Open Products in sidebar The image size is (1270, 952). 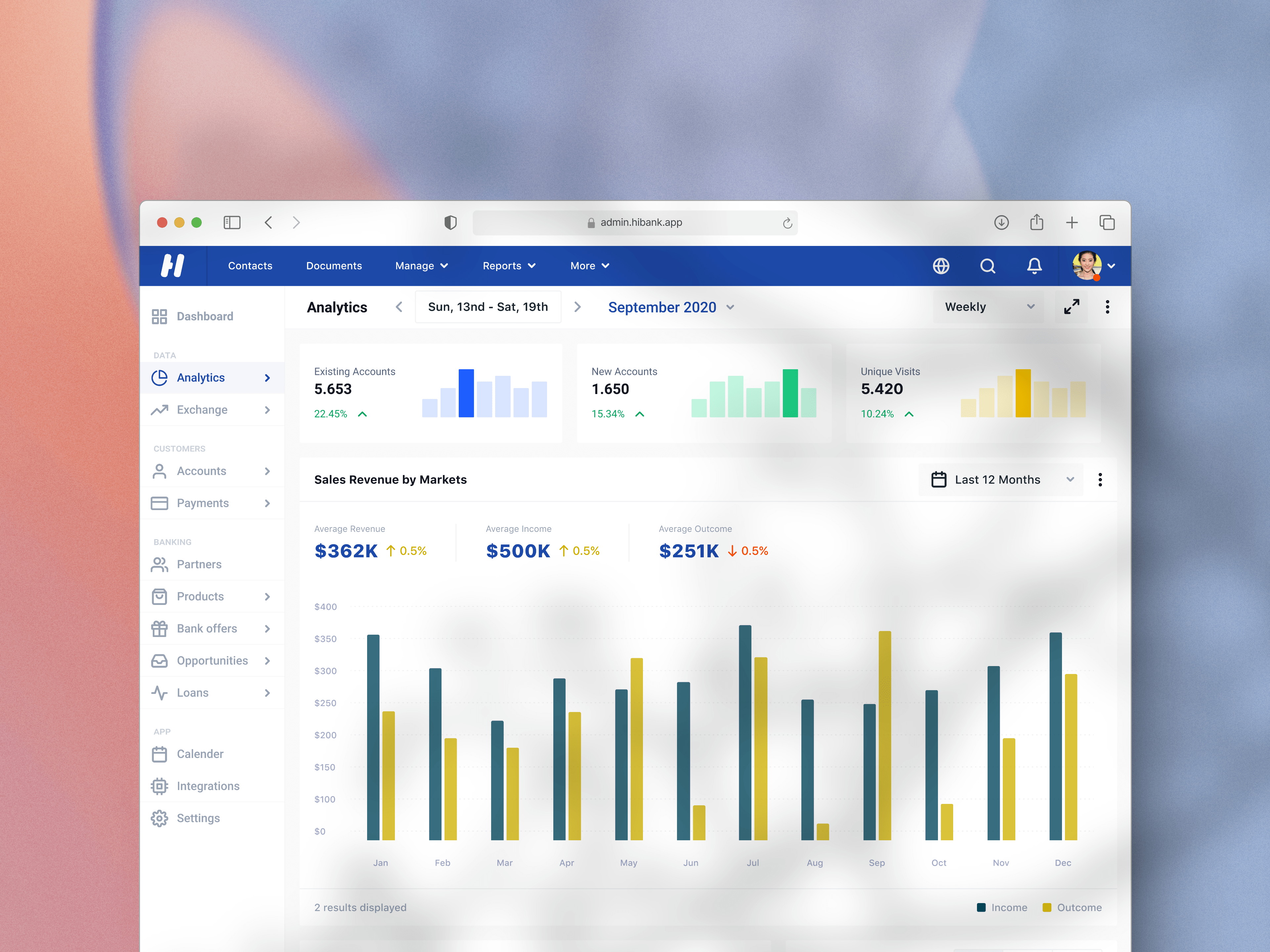pyautogui.click(x=212, y=597)
